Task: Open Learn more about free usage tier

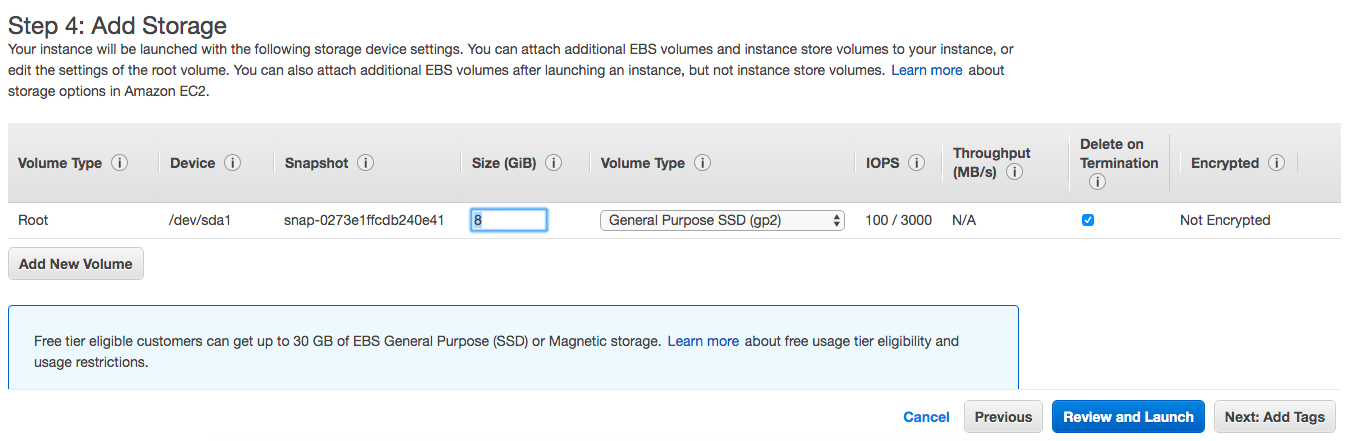Action: point(703,341)
